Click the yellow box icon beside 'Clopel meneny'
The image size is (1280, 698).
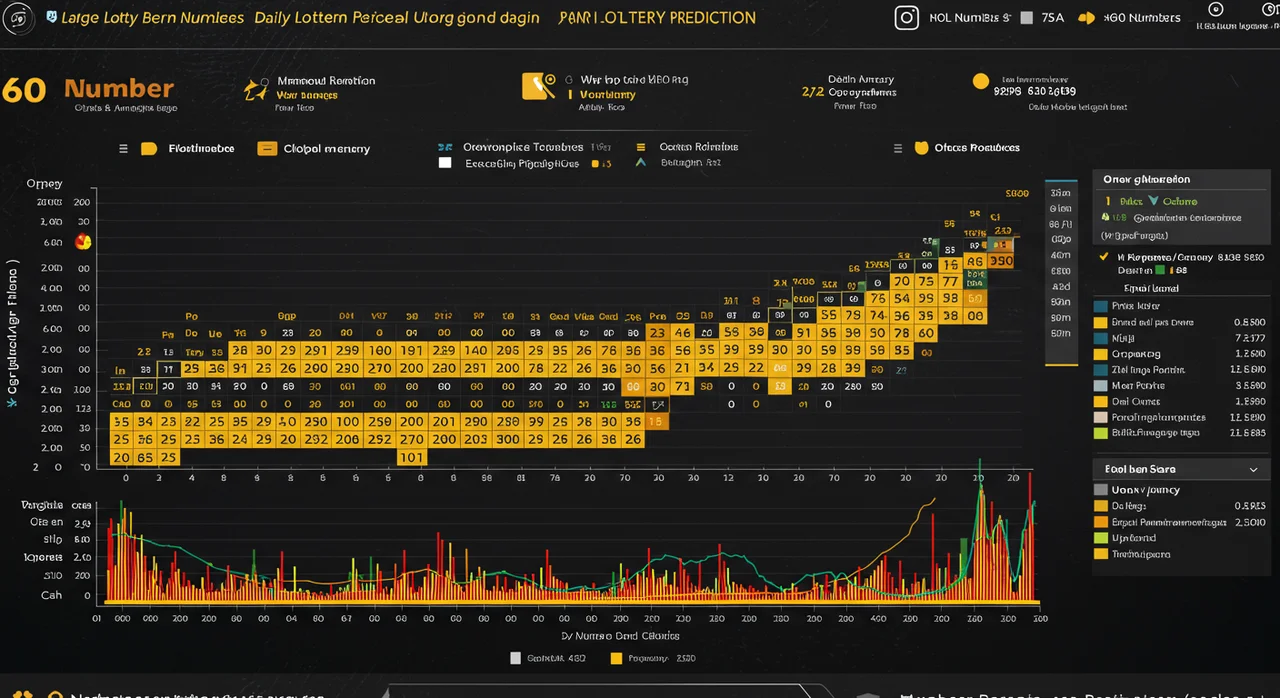(267, 149)
